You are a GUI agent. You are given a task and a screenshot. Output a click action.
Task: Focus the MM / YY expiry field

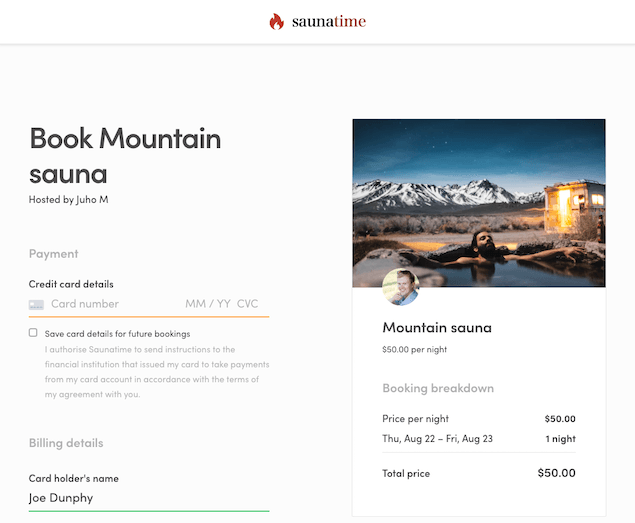coord(208,304)
